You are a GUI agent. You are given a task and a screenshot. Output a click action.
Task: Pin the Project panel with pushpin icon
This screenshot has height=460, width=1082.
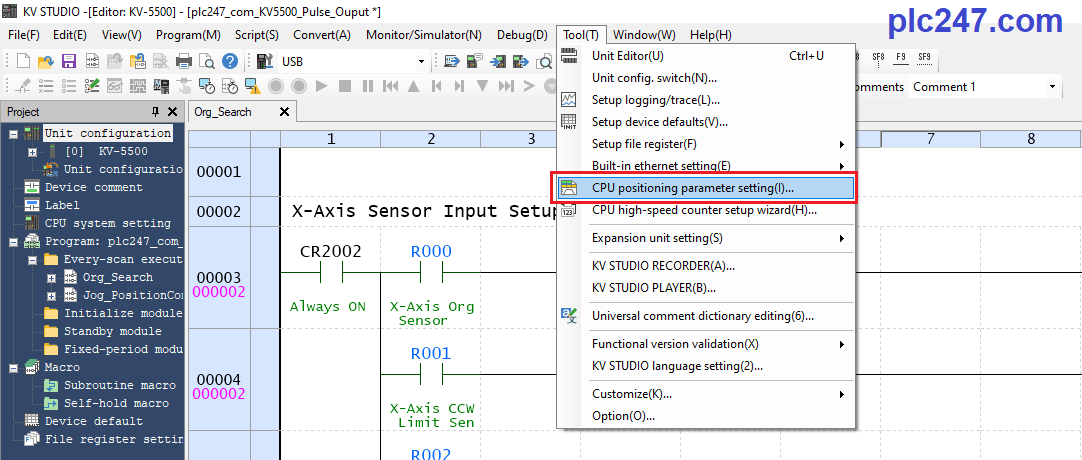pyautogui.click(x=156, y=112)
